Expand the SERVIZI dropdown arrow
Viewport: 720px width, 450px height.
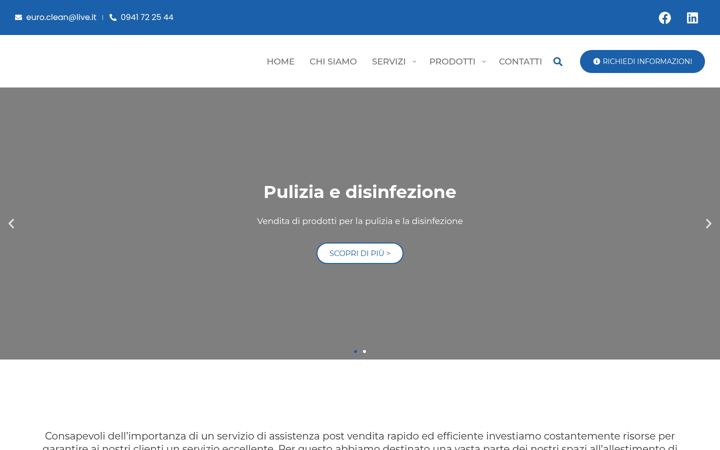(414, 62)
